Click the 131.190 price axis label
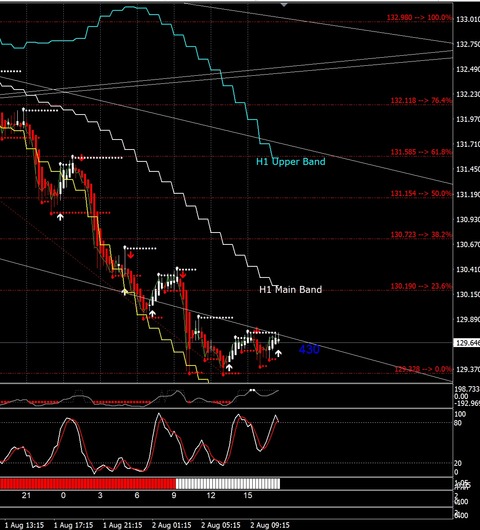Image resolution: width=480 pixels, height=530 pixels. [468, 194]
